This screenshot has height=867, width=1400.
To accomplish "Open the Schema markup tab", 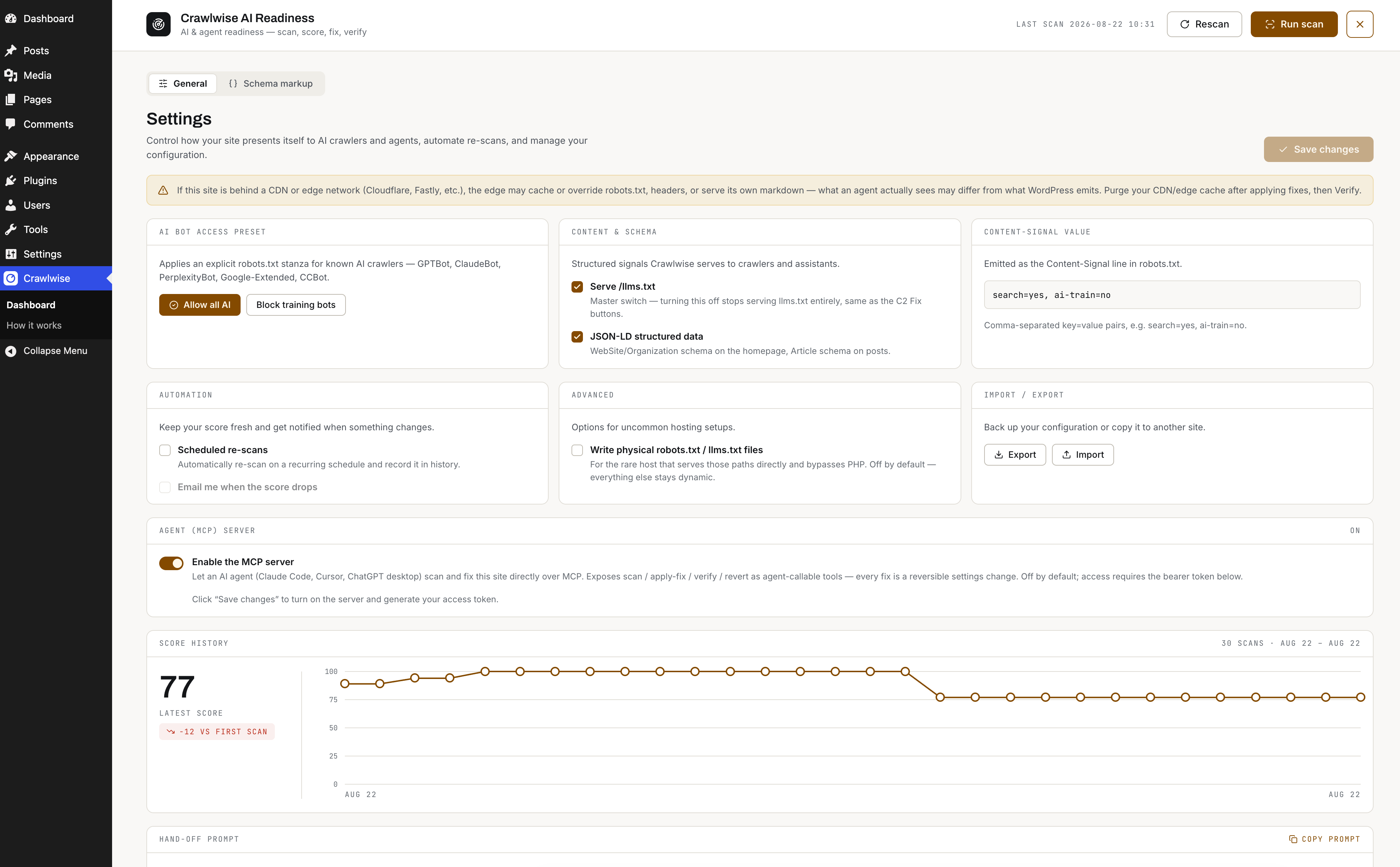I will tap(271, 84).
